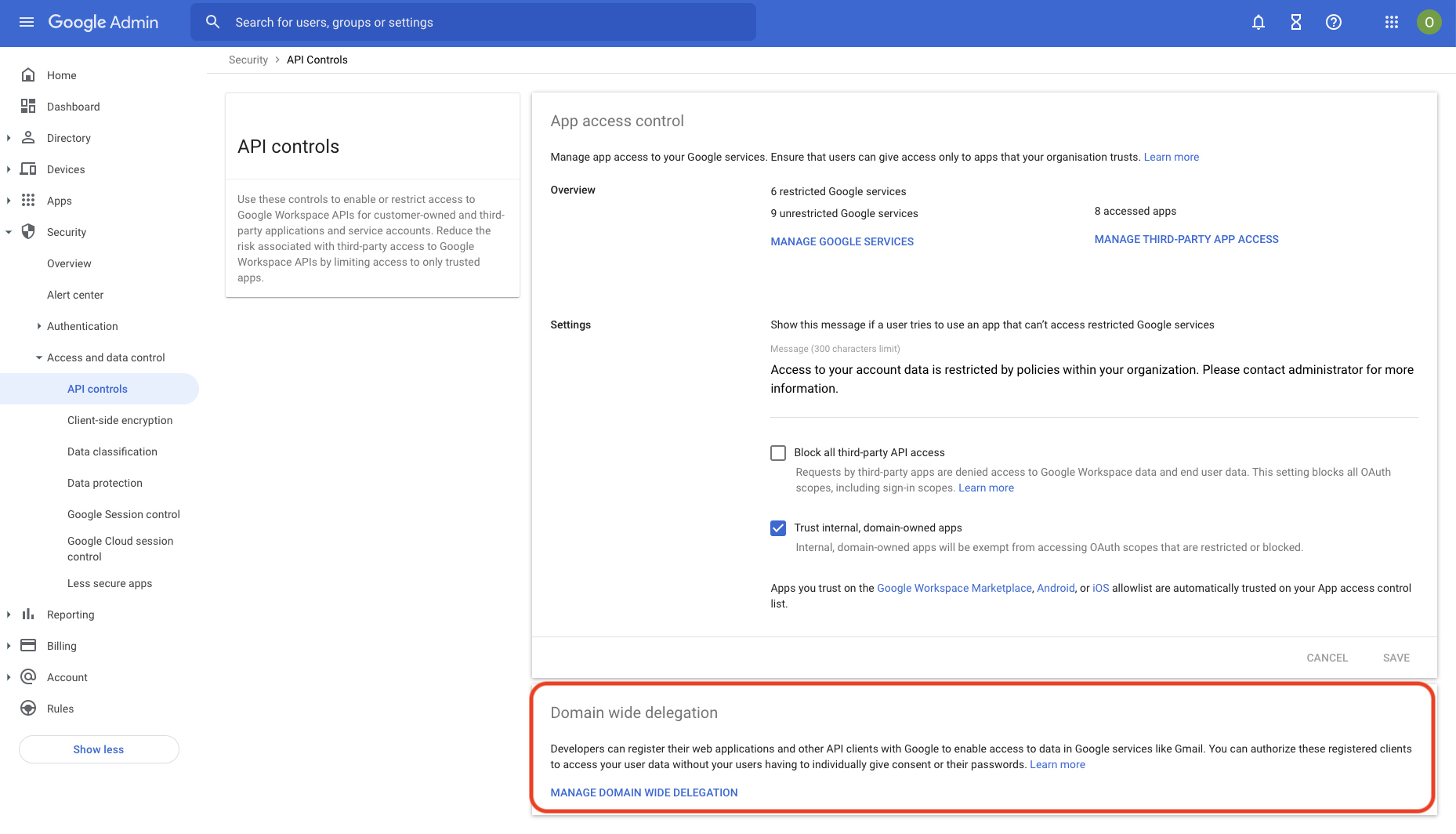Click "6 restricted Google services" text
This screenshot has width=1456, height=834.
(838, 191)
